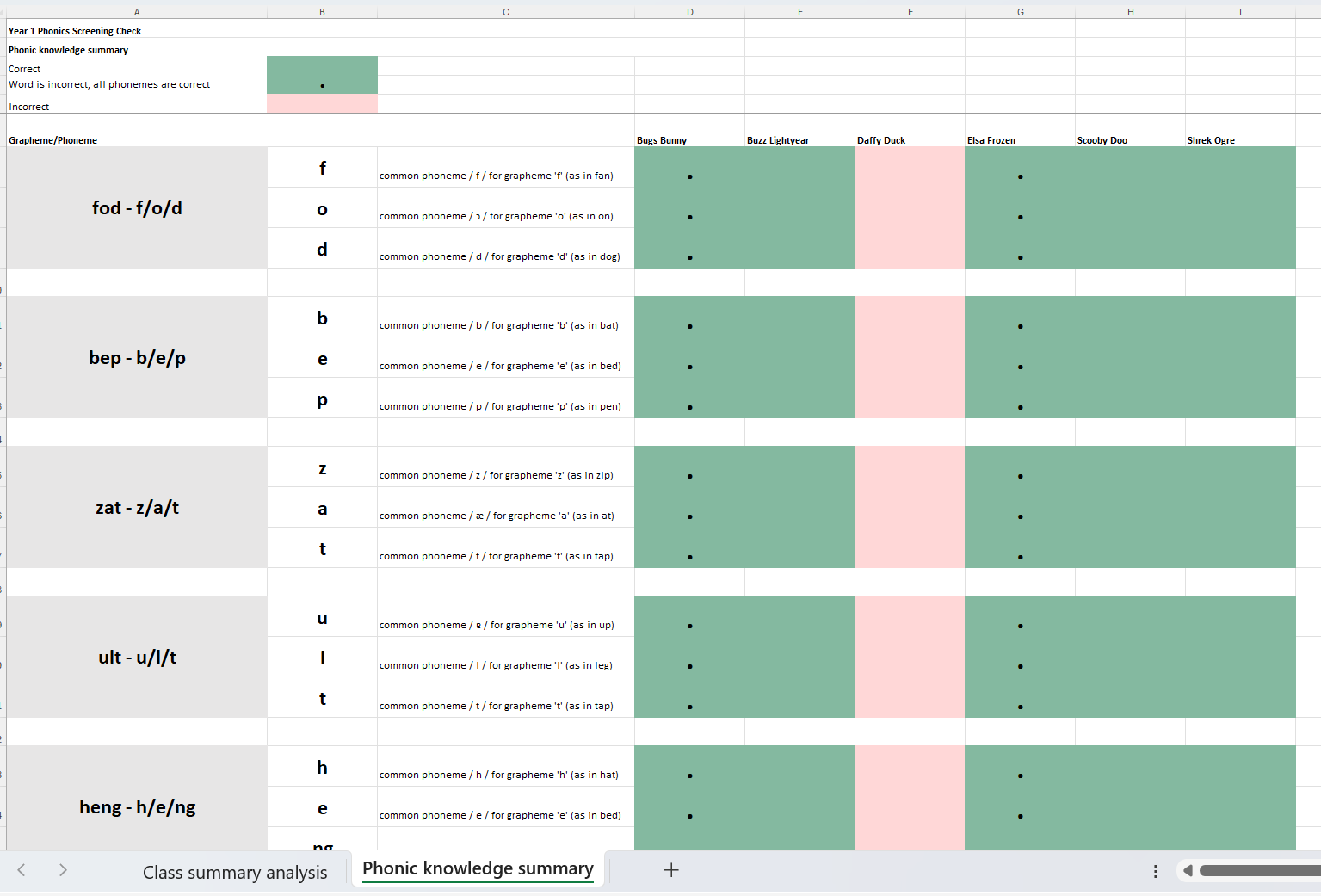Click the 'bep - b/e/p' word cell
1321x896 pixels.
(x=137, y=357)
